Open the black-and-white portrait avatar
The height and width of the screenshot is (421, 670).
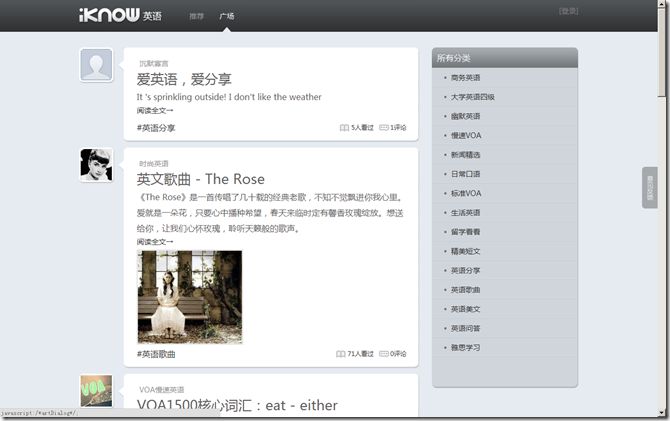click(x=97, y=165)
